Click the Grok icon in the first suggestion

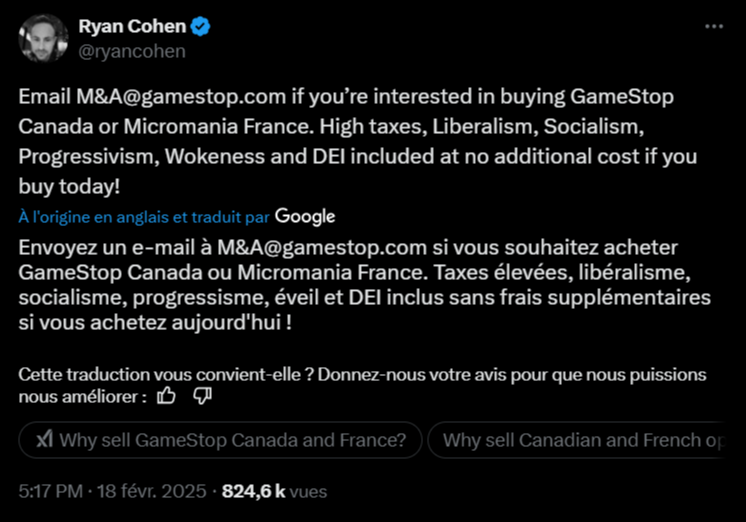coord(44,440)
